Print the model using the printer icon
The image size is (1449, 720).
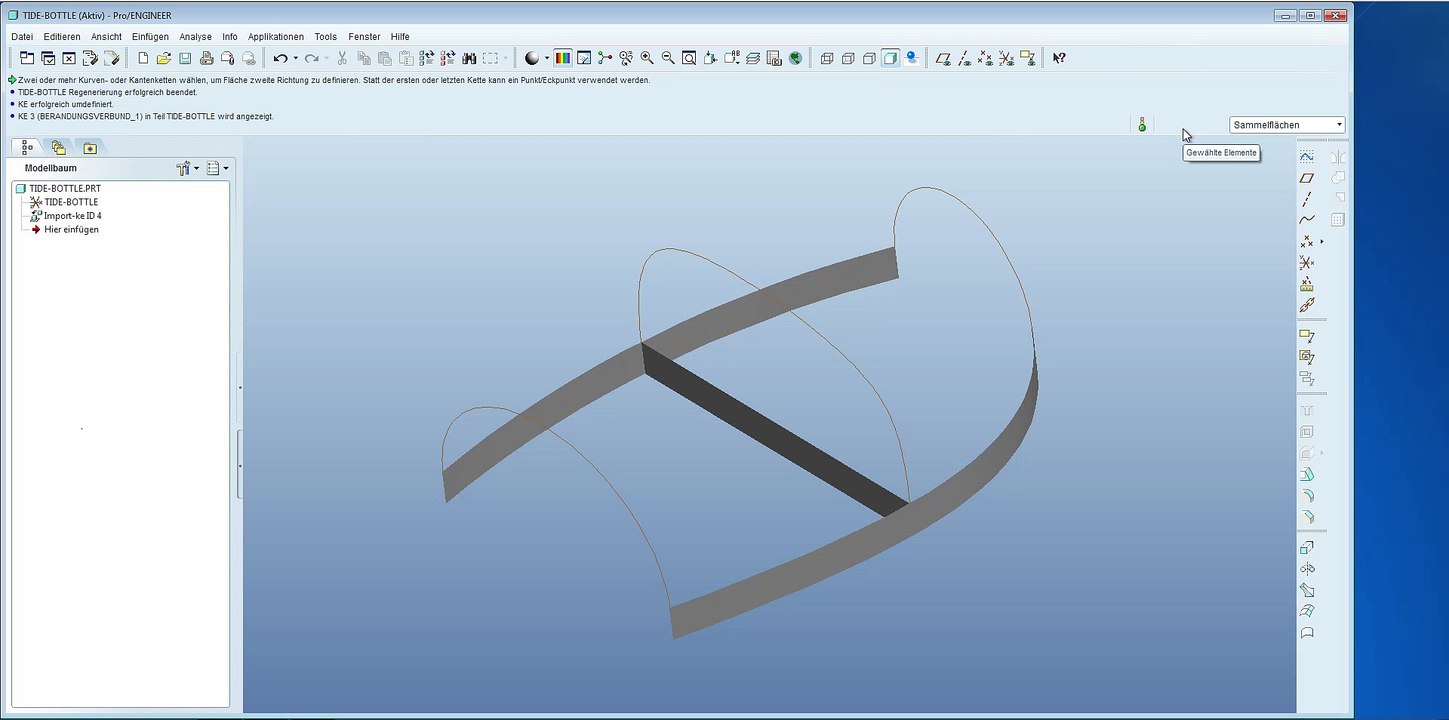click(206, 58)
